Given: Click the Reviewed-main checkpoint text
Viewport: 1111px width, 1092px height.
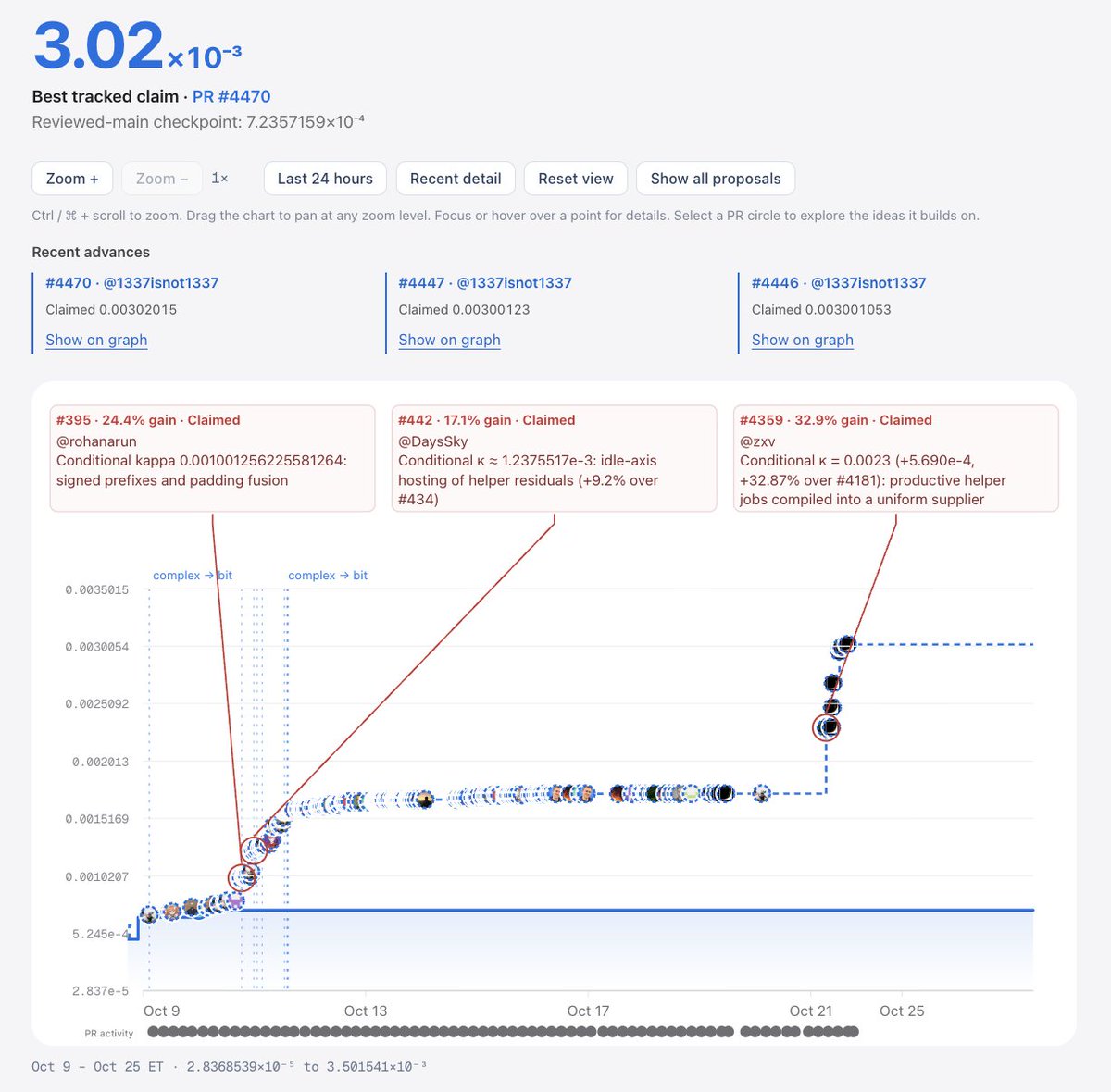Looking at the screenshot, I should click(198, 122).
